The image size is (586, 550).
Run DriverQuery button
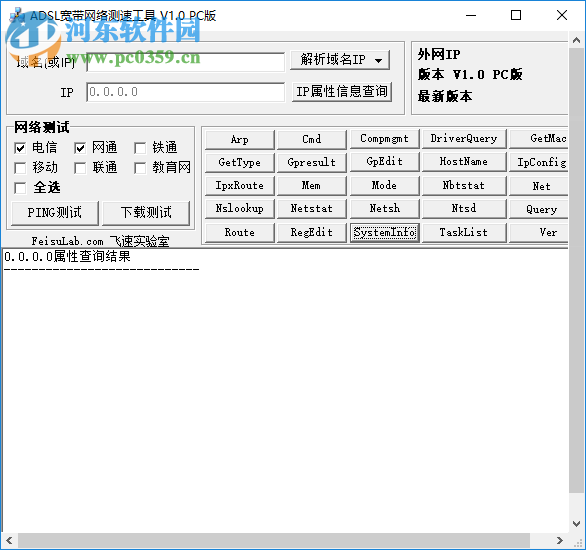pyautogui.click(x=464, y=139)
